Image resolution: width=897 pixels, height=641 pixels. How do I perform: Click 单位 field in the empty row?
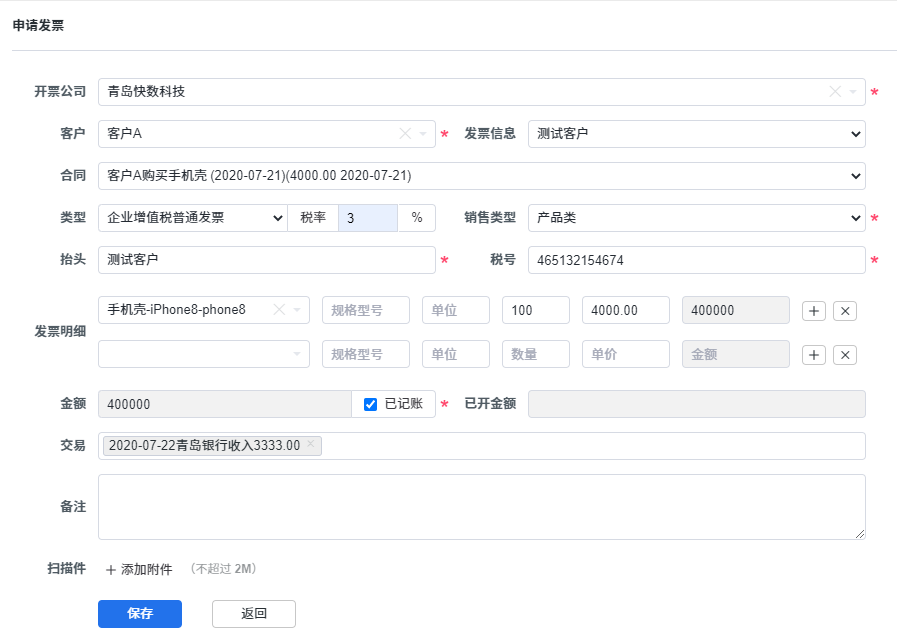point(455,354)
